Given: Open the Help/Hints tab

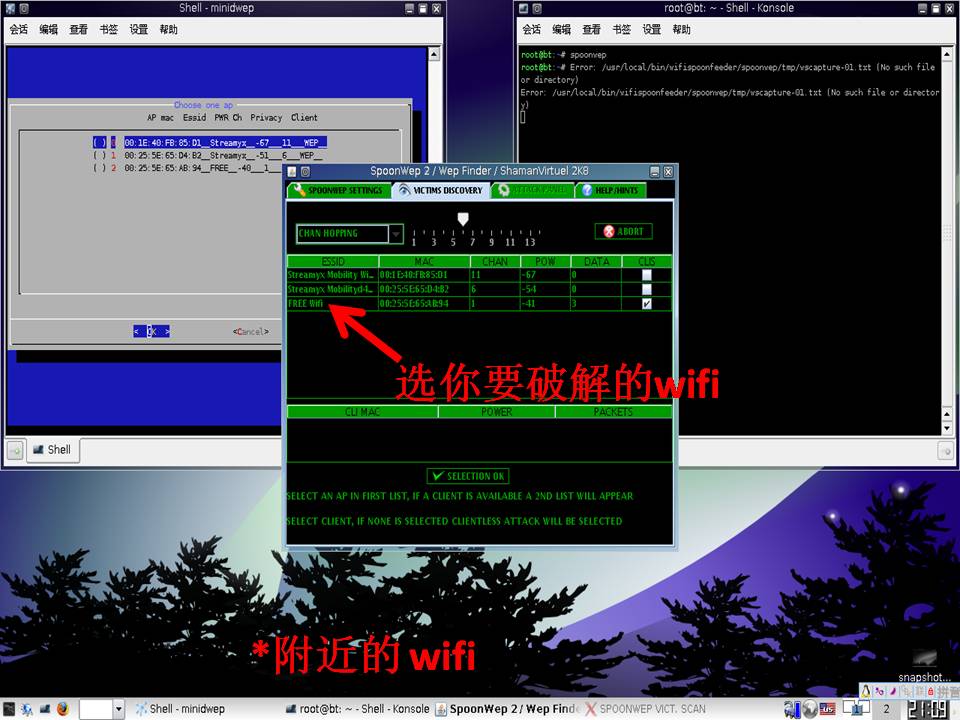Looking at the screenshot, I should click(x=610, y=190).
